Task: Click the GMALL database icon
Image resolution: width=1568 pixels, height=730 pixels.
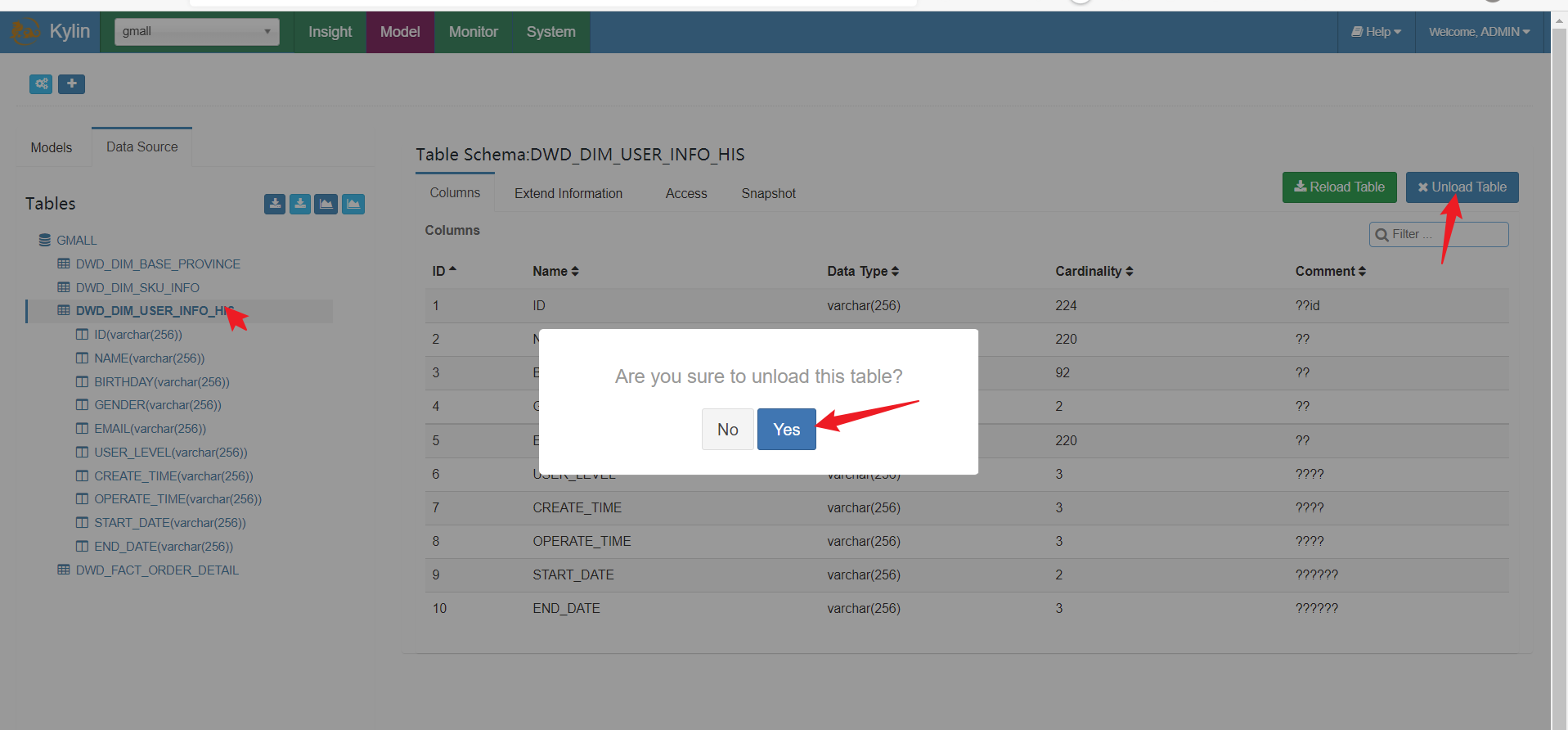Action: pyautogui.click(x=45, y=240)
